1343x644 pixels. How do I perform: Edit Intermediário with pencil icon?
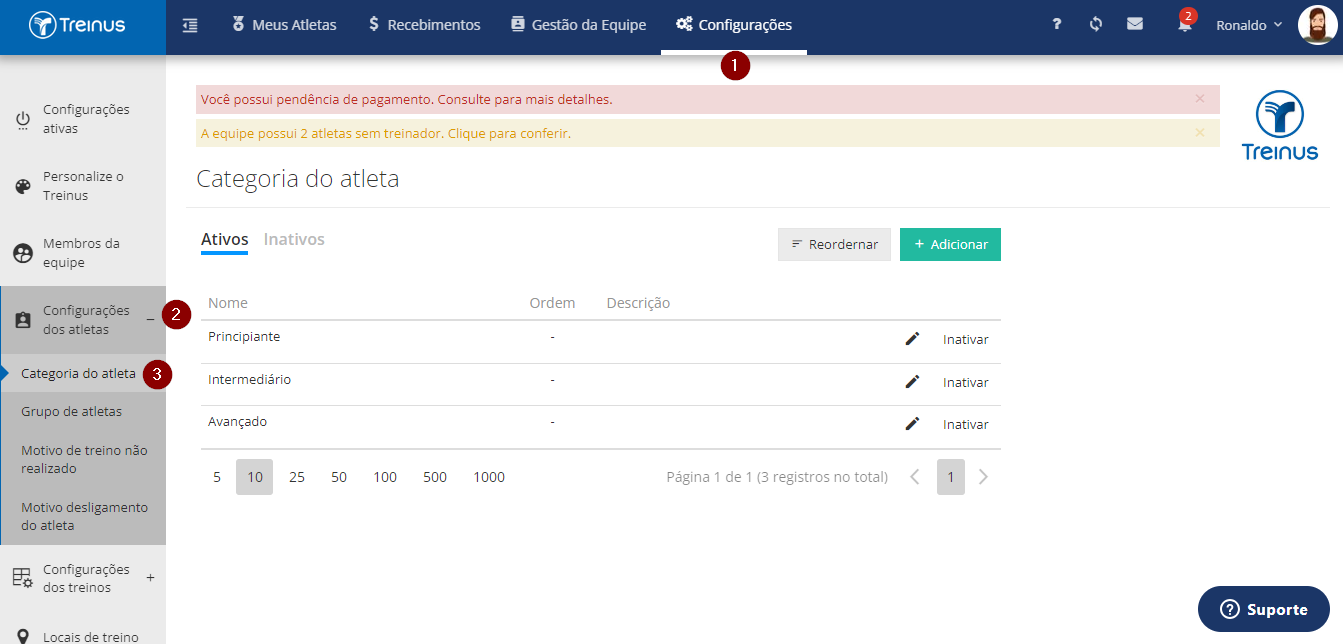912,381
